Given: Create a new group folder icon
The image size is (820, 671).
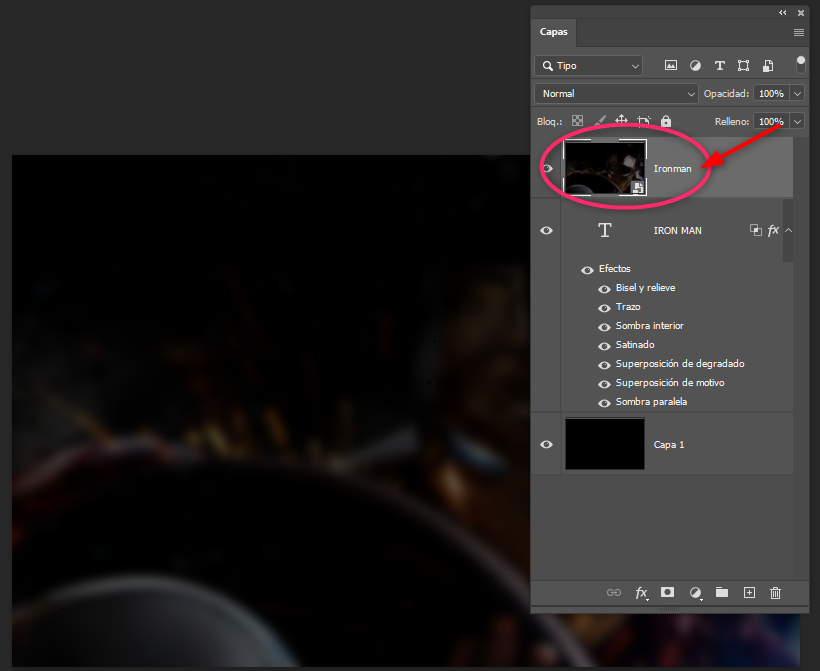Looking at the screenshot, I should tap(722, 592).
